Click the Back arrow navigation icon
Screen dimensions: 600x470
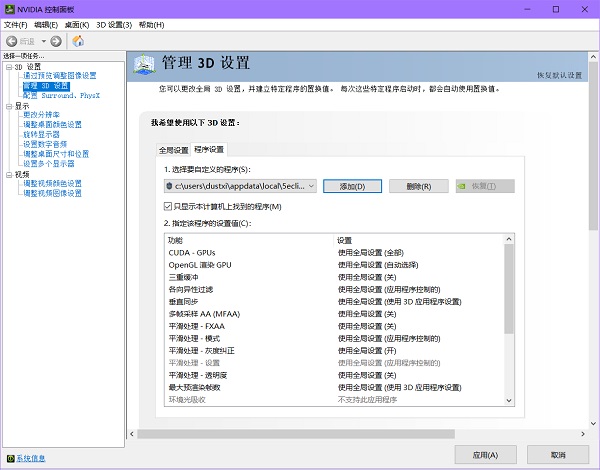click(12, 41)
